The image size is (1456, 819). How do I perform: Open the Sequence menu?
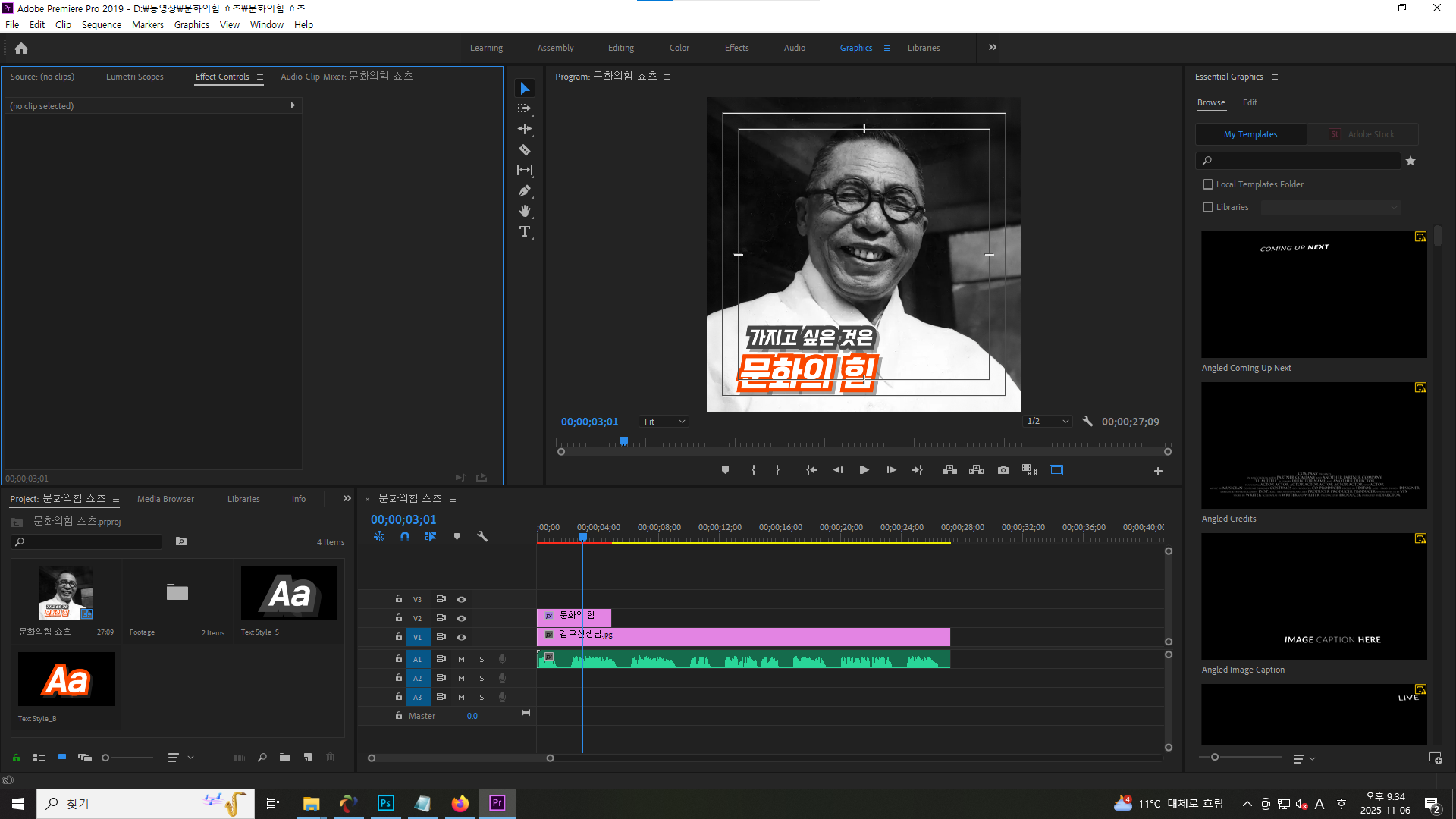pyautogui.click(x=101, y=24)
